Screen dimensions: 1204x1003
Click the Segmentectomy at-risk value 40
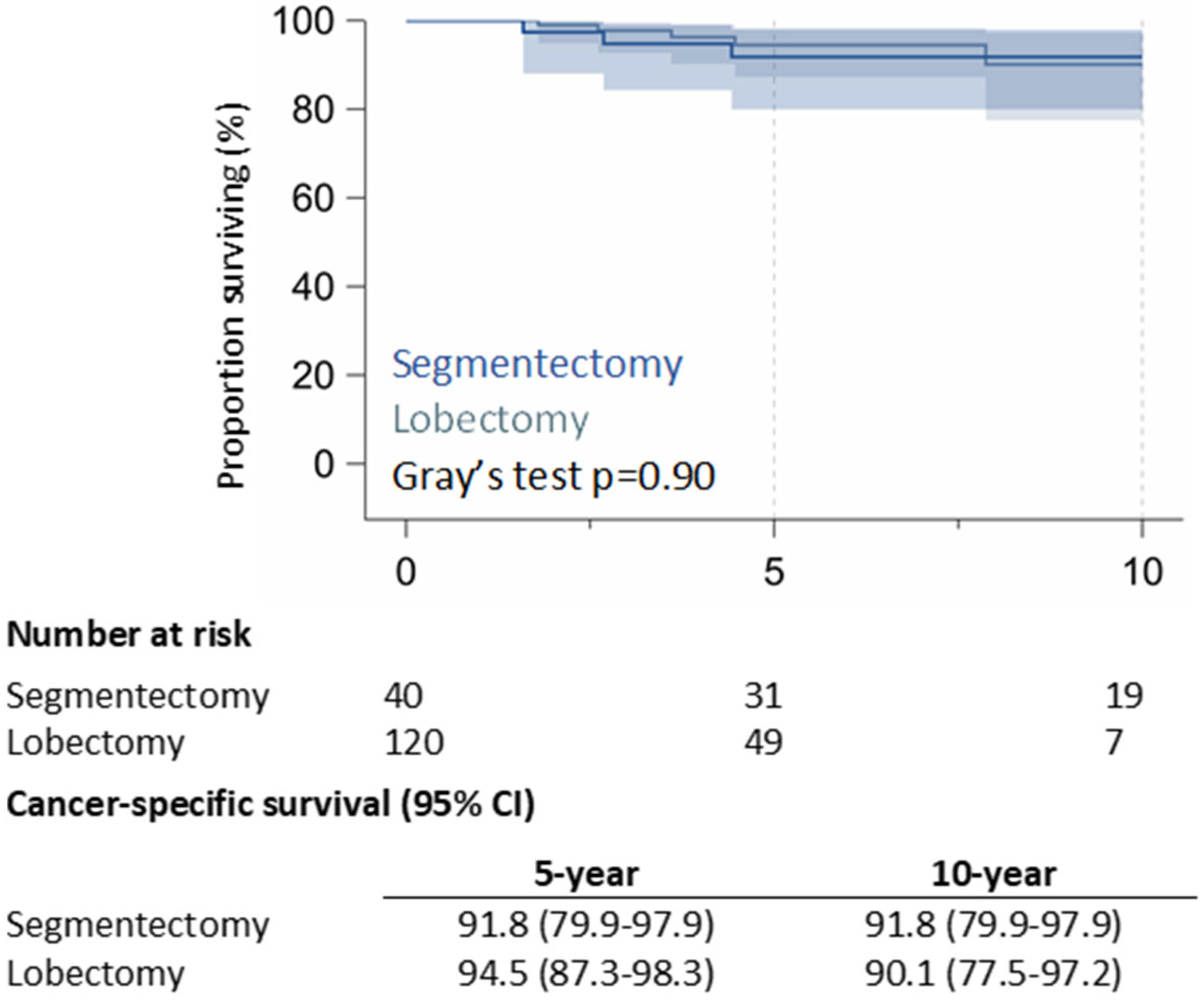(x=404, y=696)
